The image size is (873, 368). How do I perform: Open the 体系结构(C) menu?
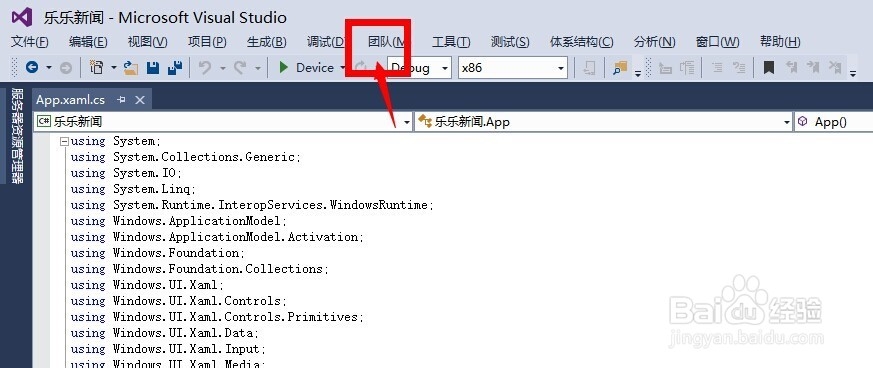coord(582,42)
